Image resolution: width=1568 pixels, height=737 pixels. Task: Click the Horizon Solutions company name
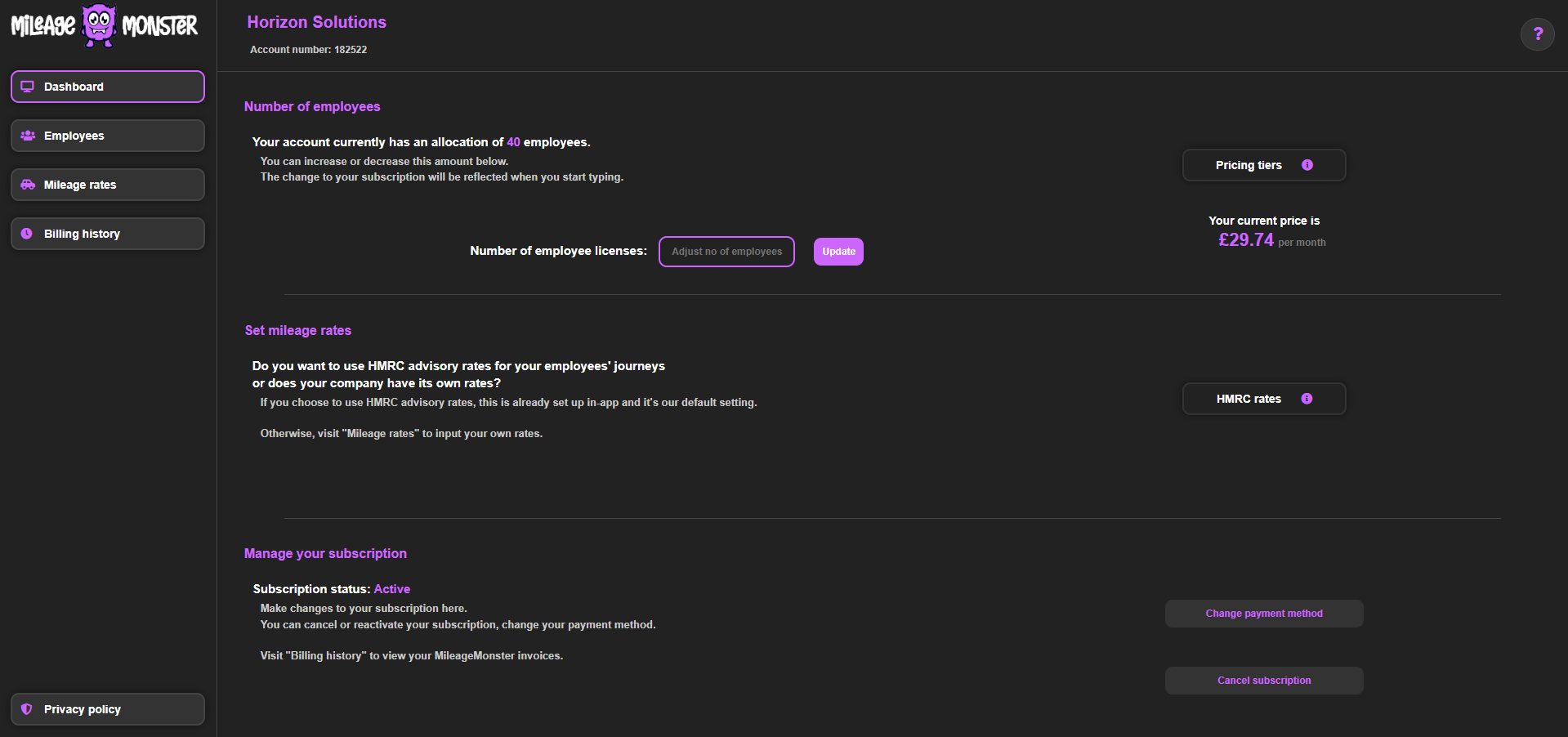point(317,22)
